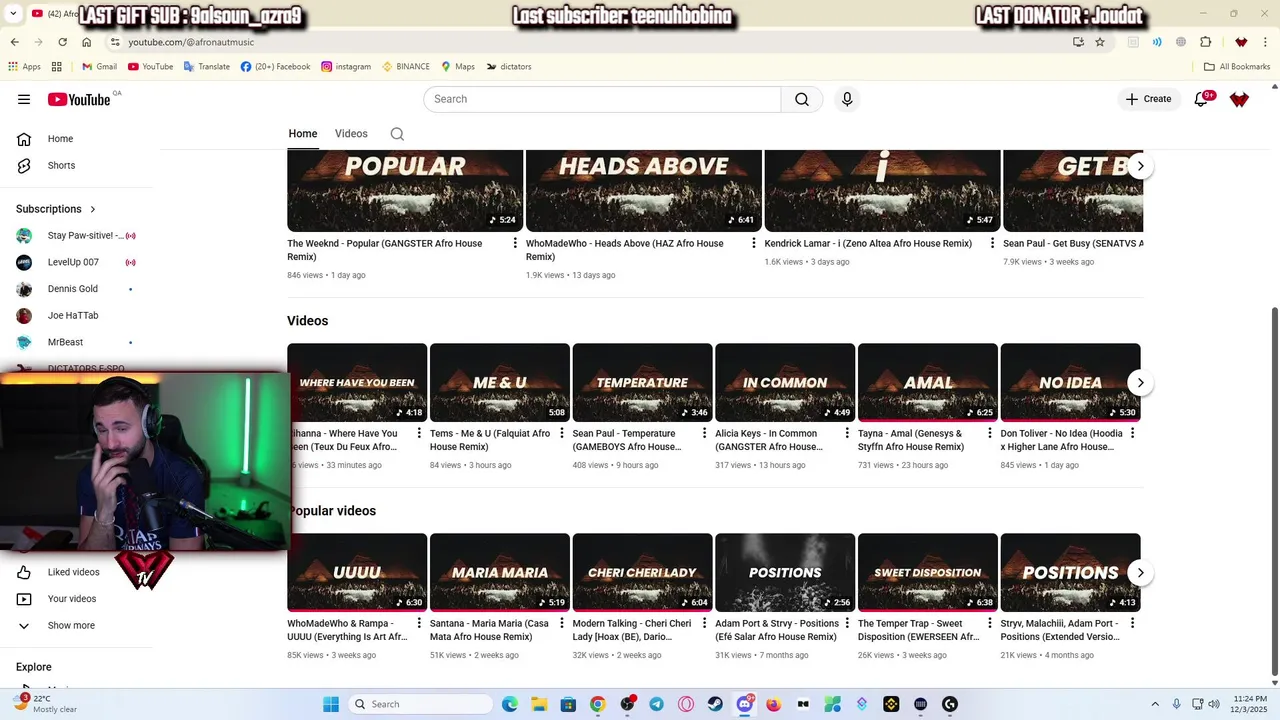Viewport: 1280px width, 720px height.
Task: Open three-dot menu for Alicia Keys In Common
Action: tap(847, 433)
